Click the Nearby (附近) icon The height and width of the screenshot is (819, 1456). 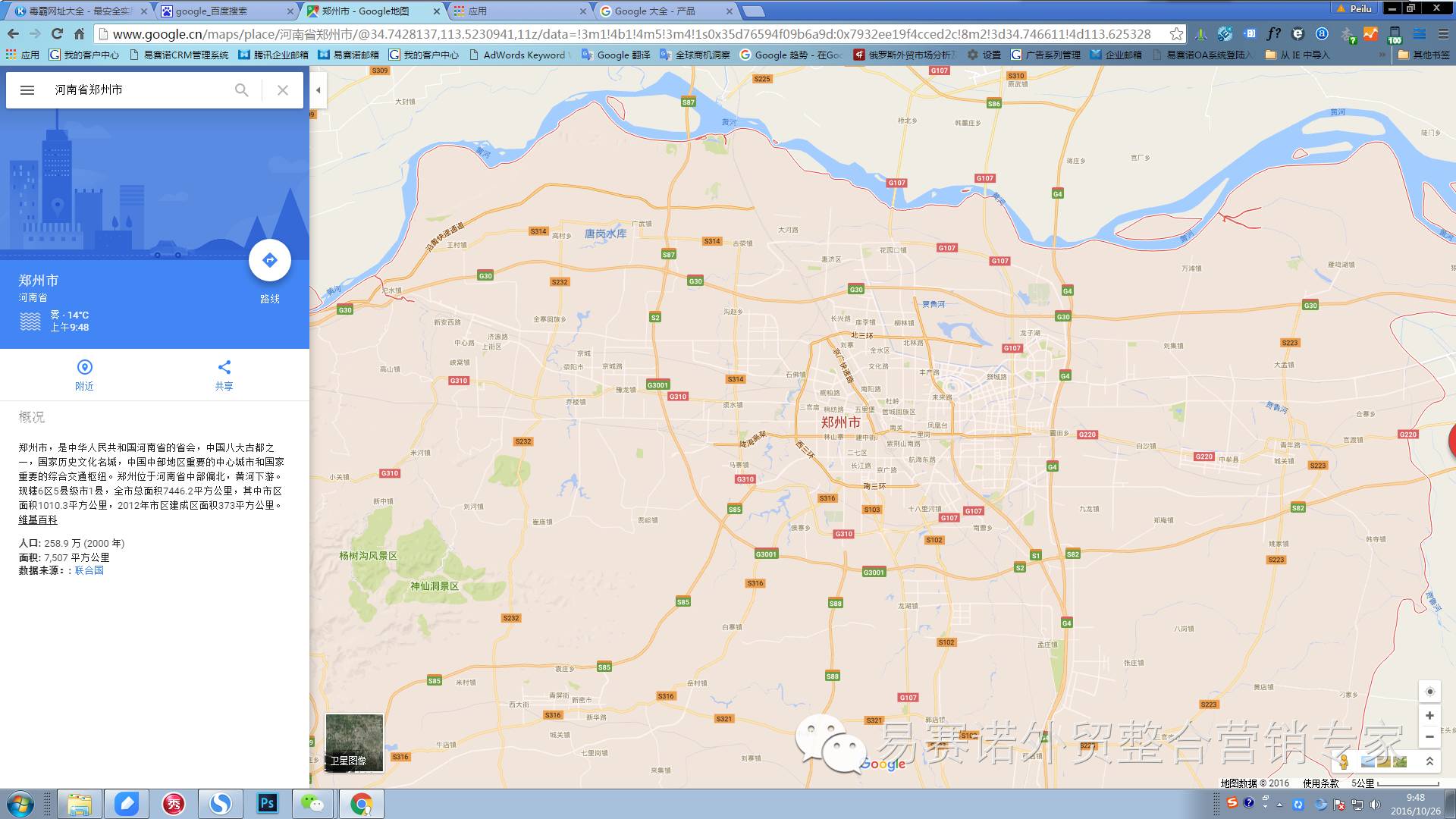point(84,368)
